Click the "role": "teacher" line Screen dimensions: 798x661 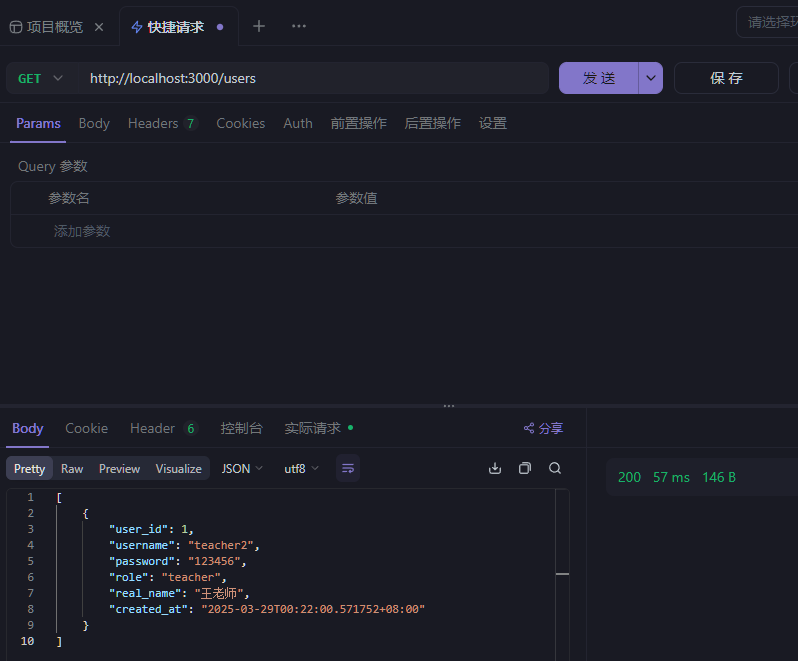click(167, 578)
